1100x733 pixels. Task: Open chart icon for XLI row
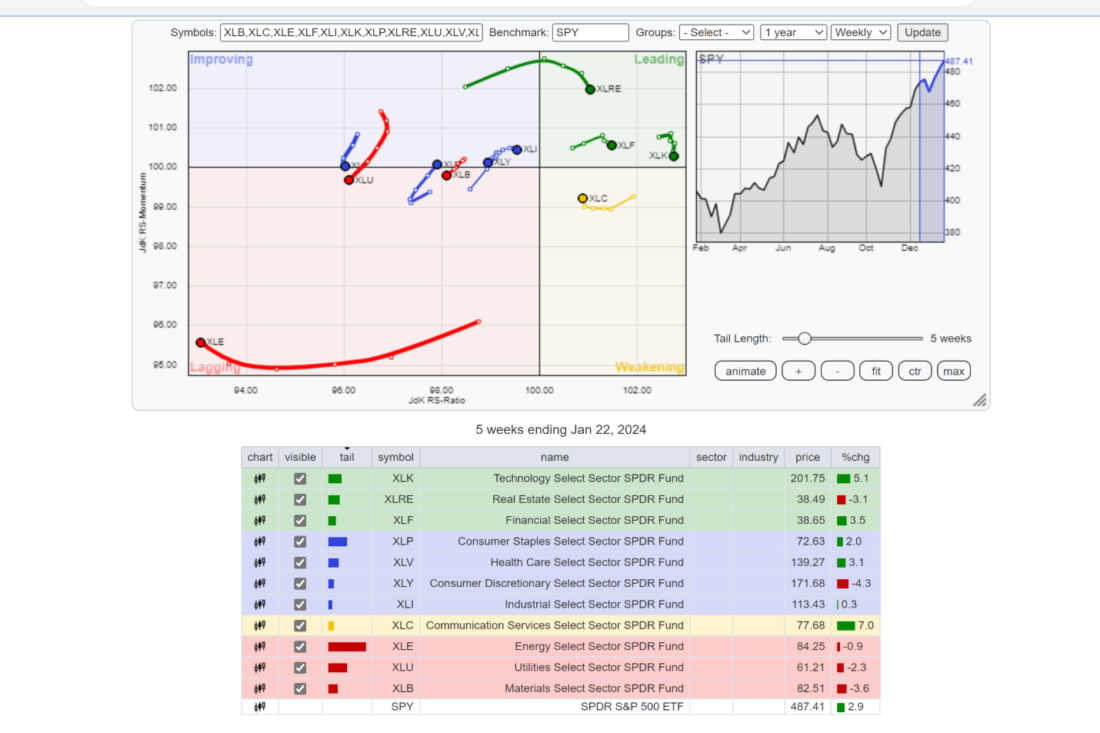260,605
